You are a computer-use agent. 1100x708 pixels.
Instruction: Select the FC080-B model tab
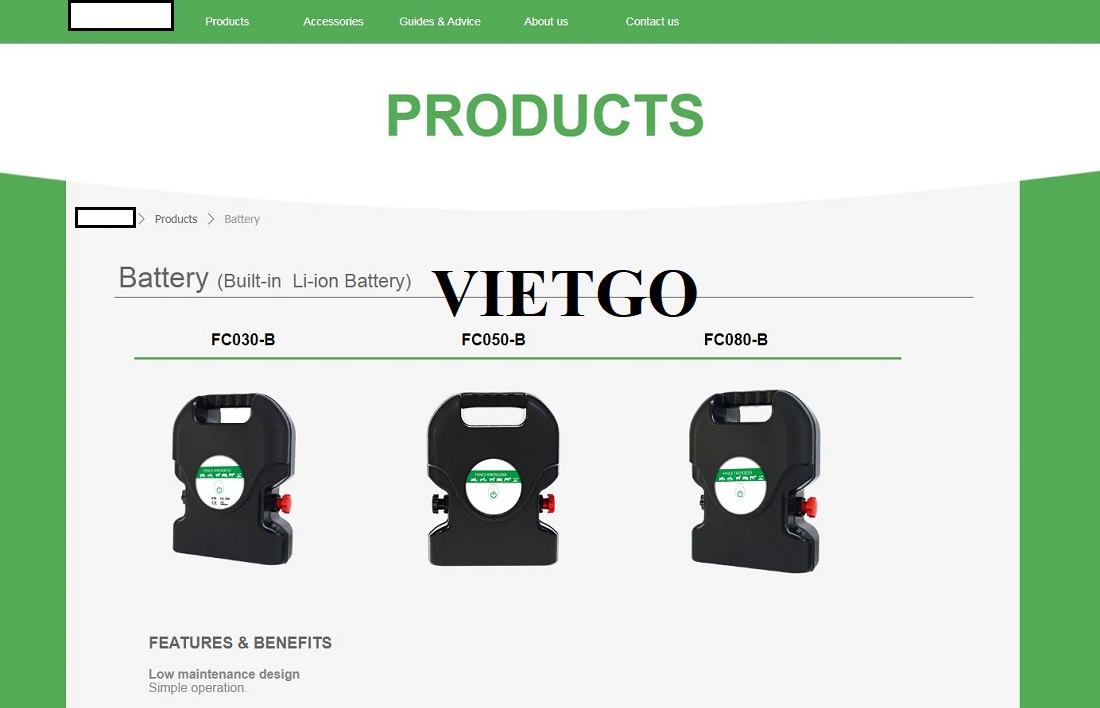click(x=736, y=340)
